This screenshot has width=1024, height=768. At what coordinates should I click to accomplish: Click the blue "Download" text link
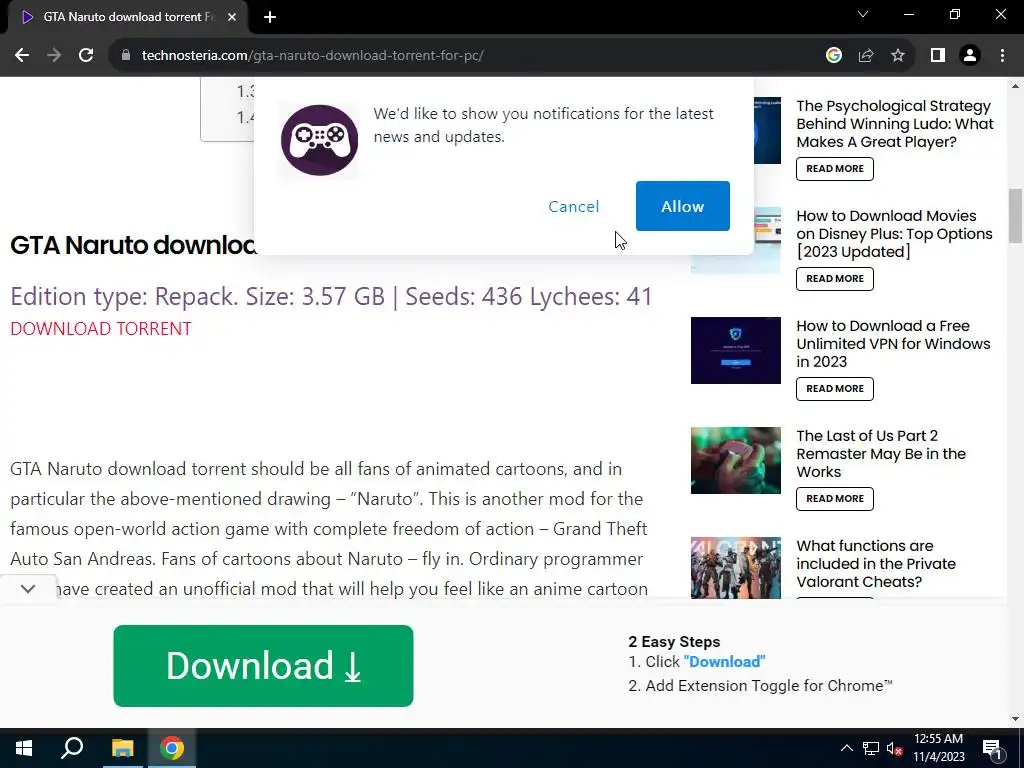(724, 662)
